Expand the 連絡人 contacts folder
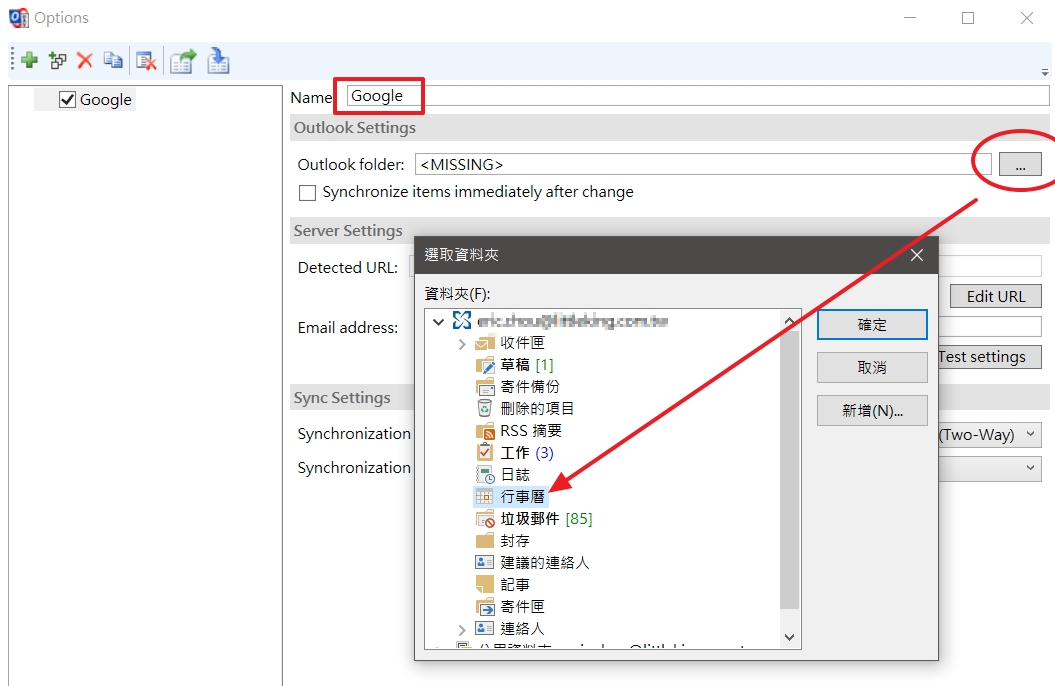The height and width of the screenshot is (686, 1055). coord(462,630)
